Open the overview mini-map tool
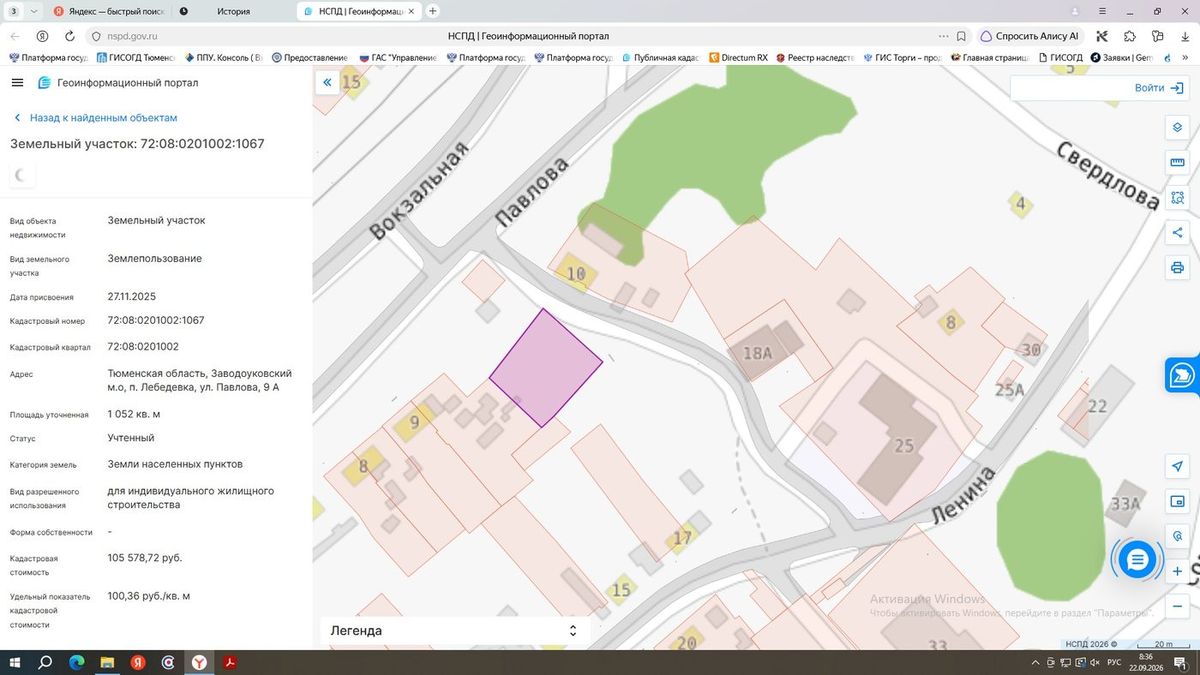 point(1177,502)
